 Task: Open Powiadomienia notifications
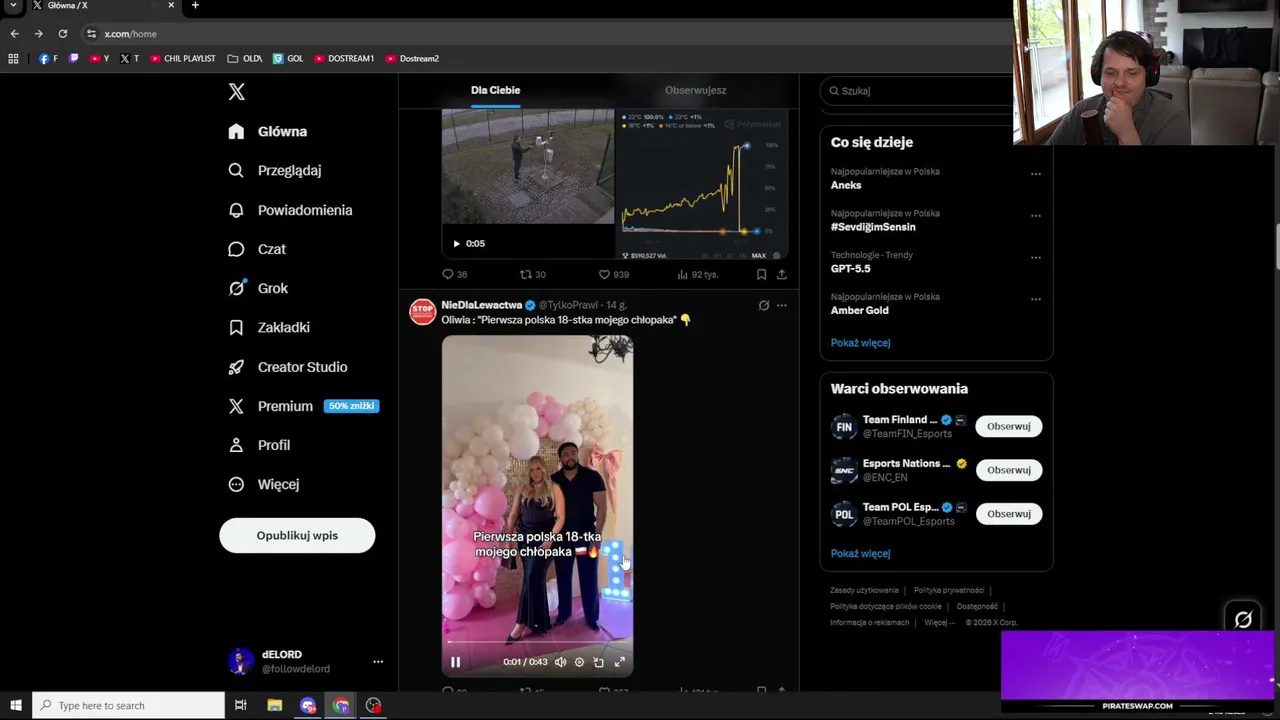coord(290,210)
